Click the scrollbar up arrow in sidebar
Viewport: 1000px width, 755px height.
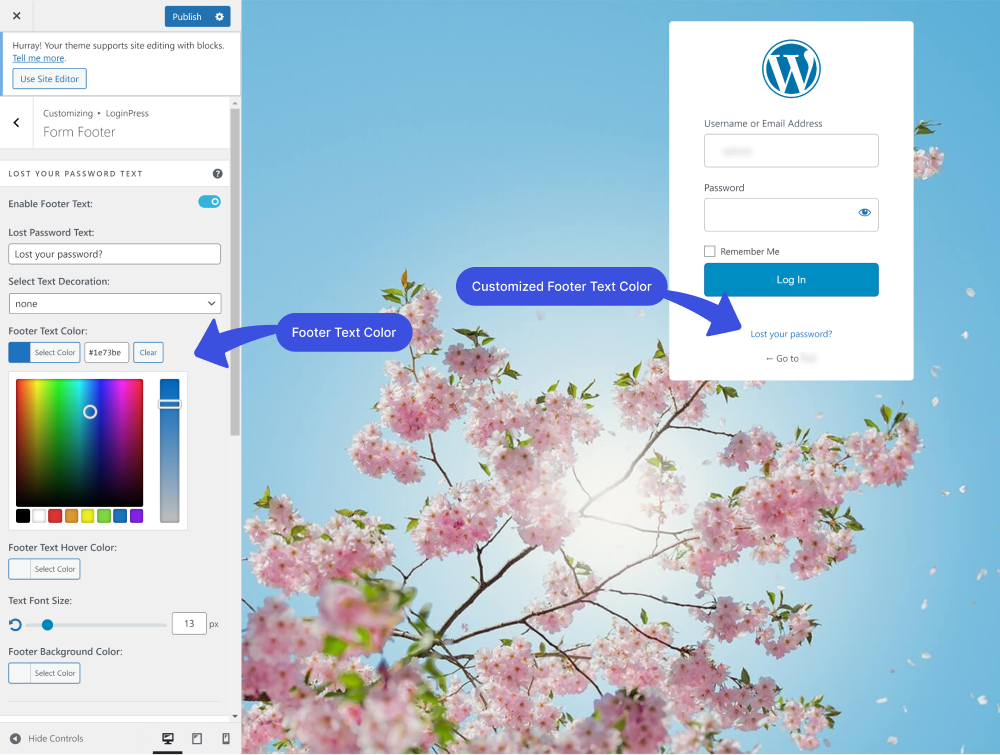[235, 103]
